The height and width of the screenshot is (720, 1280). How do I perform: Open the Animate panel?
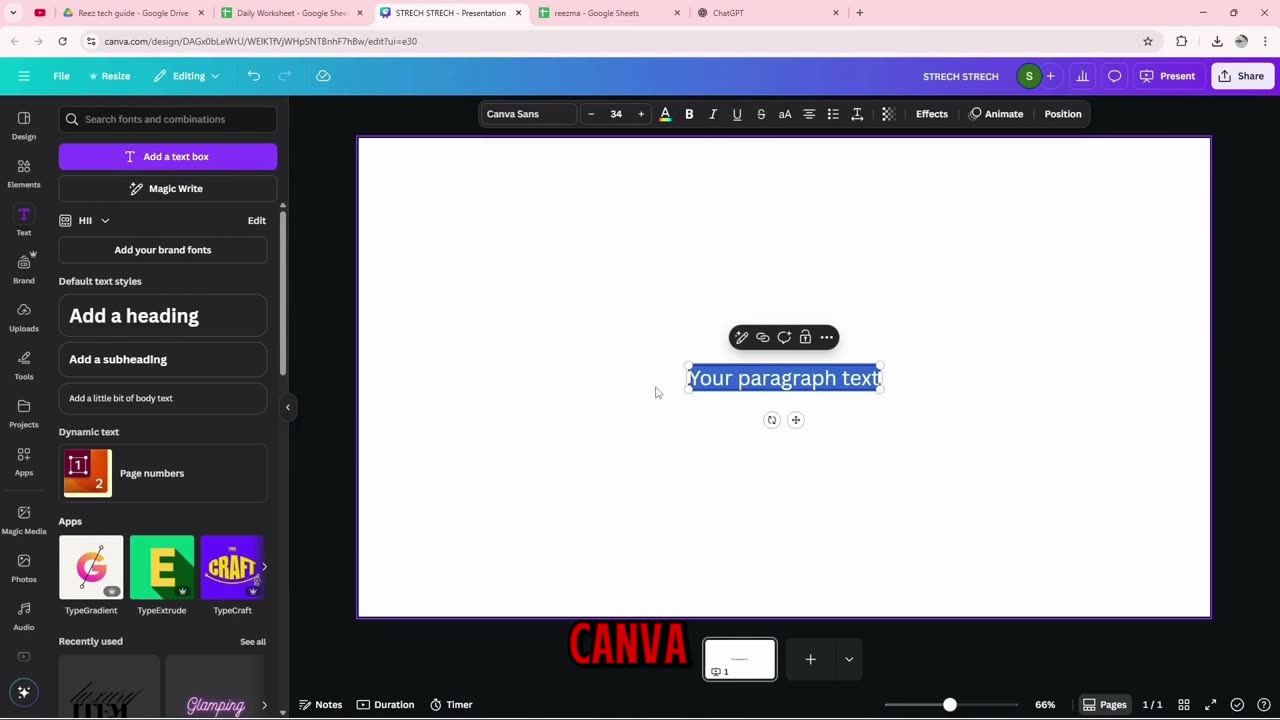click(x=996, y=114)
